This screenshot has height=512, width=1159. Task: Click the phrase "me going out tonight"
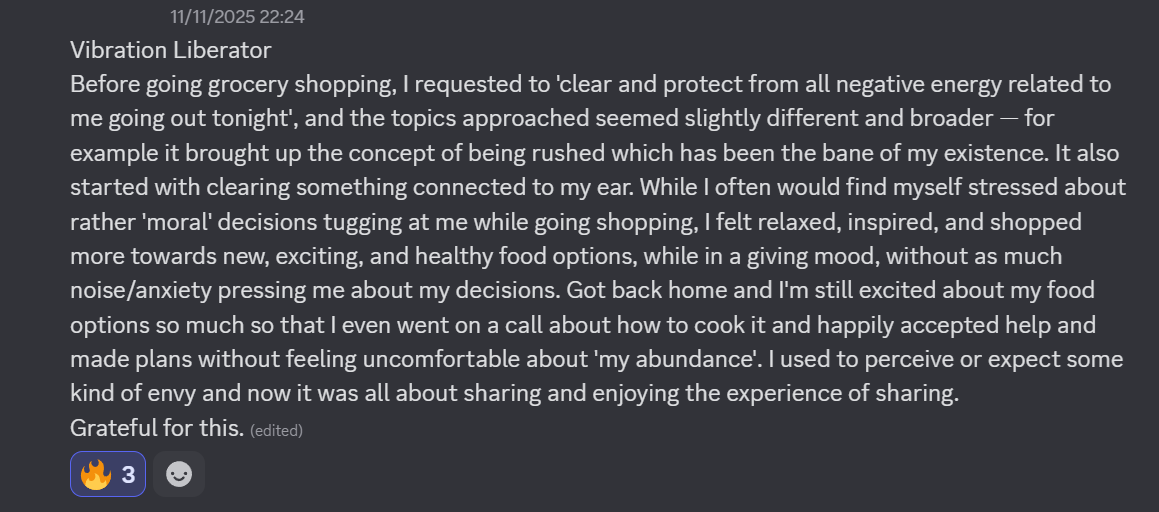pos(172,119)
